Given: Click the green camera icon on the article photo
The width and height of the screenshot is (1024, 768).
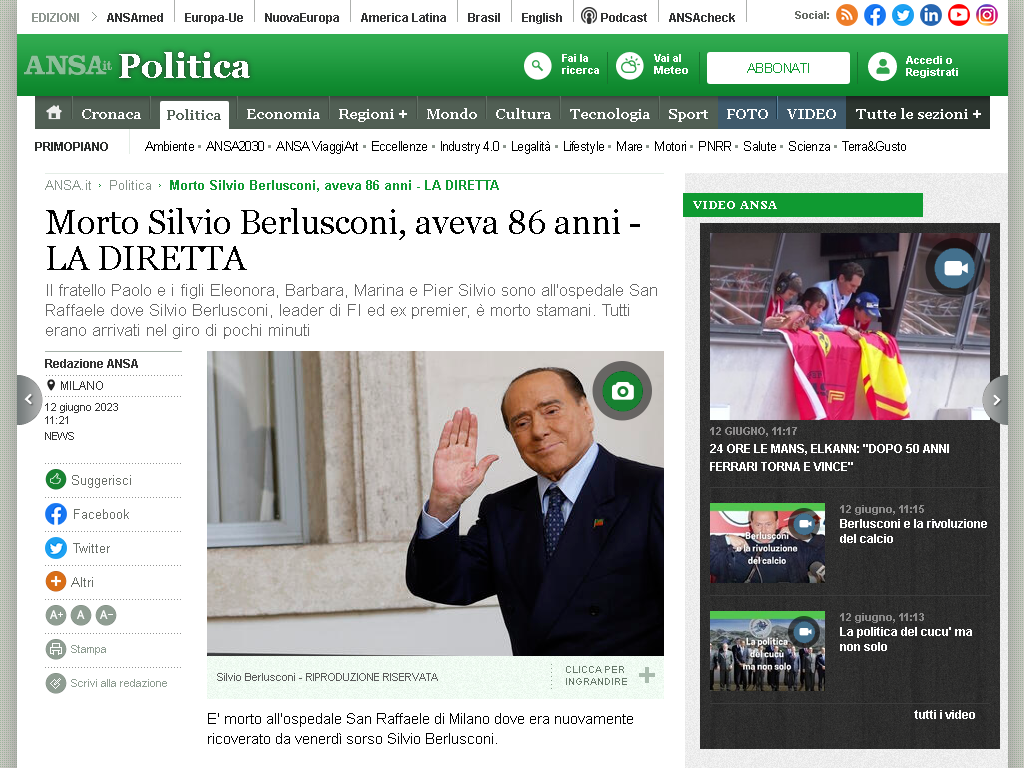Looking at the screenshot, I should 622,391.
